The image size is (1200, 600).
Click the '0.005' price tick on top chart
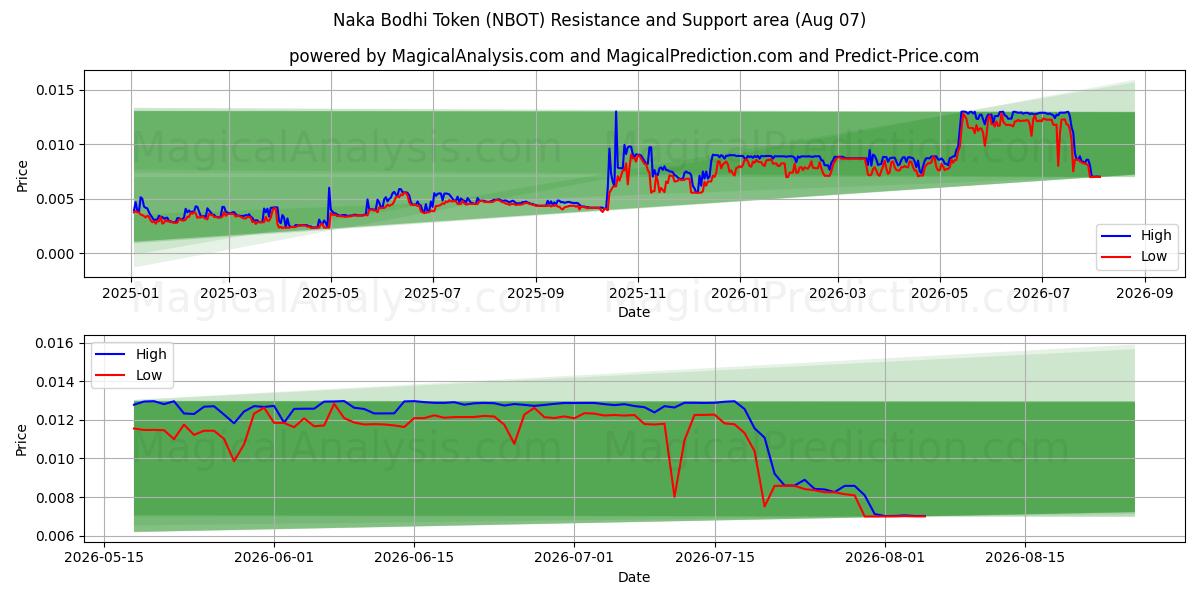pos(57,200)
